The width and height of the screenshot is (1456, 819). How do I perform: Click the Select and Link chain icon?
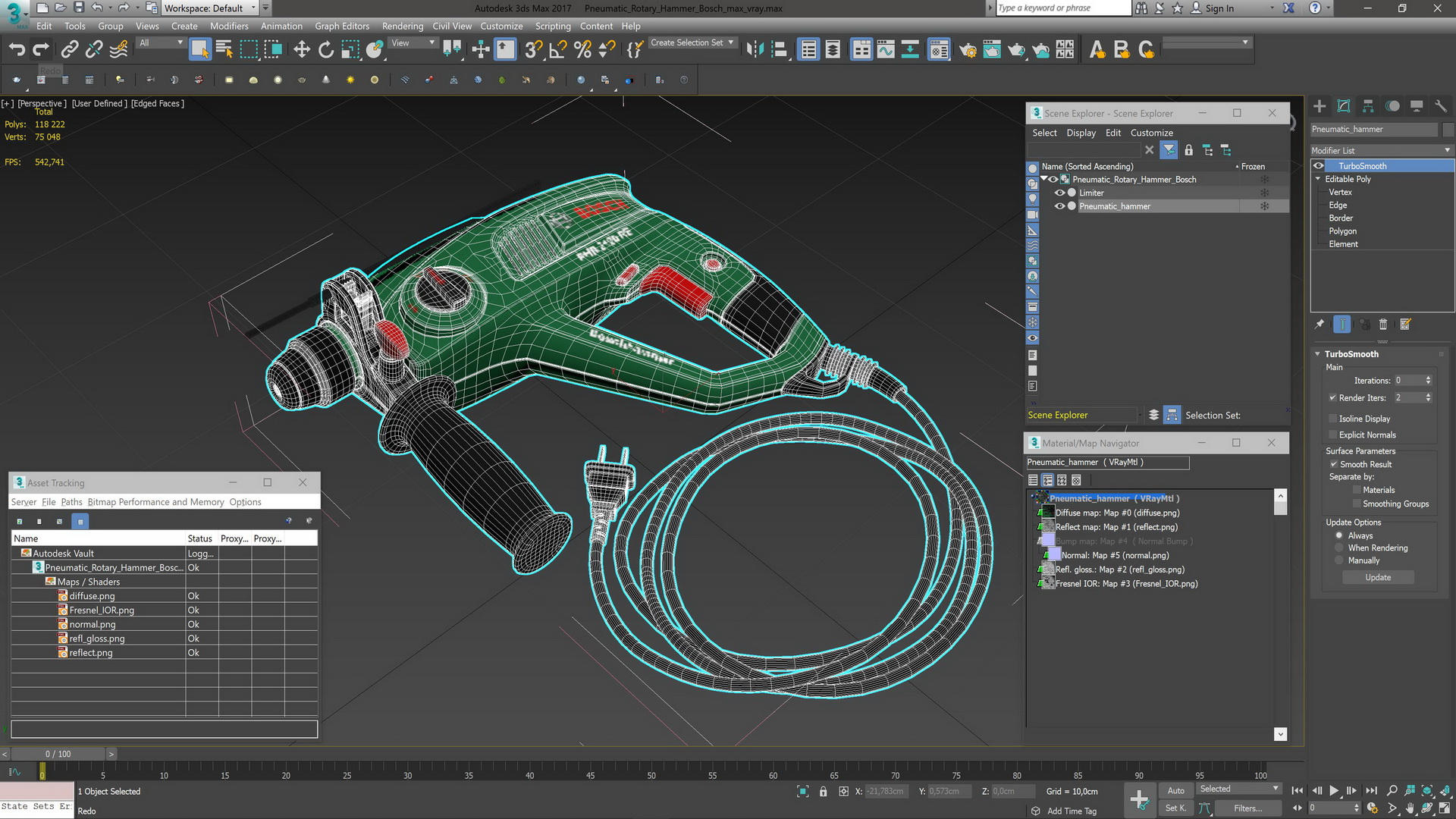[x=69, y=50]
